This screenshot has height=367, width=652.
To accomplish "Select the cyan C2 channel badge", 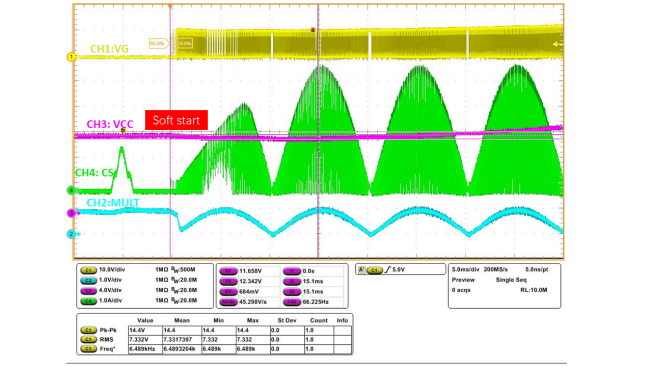I will point(88,281).
